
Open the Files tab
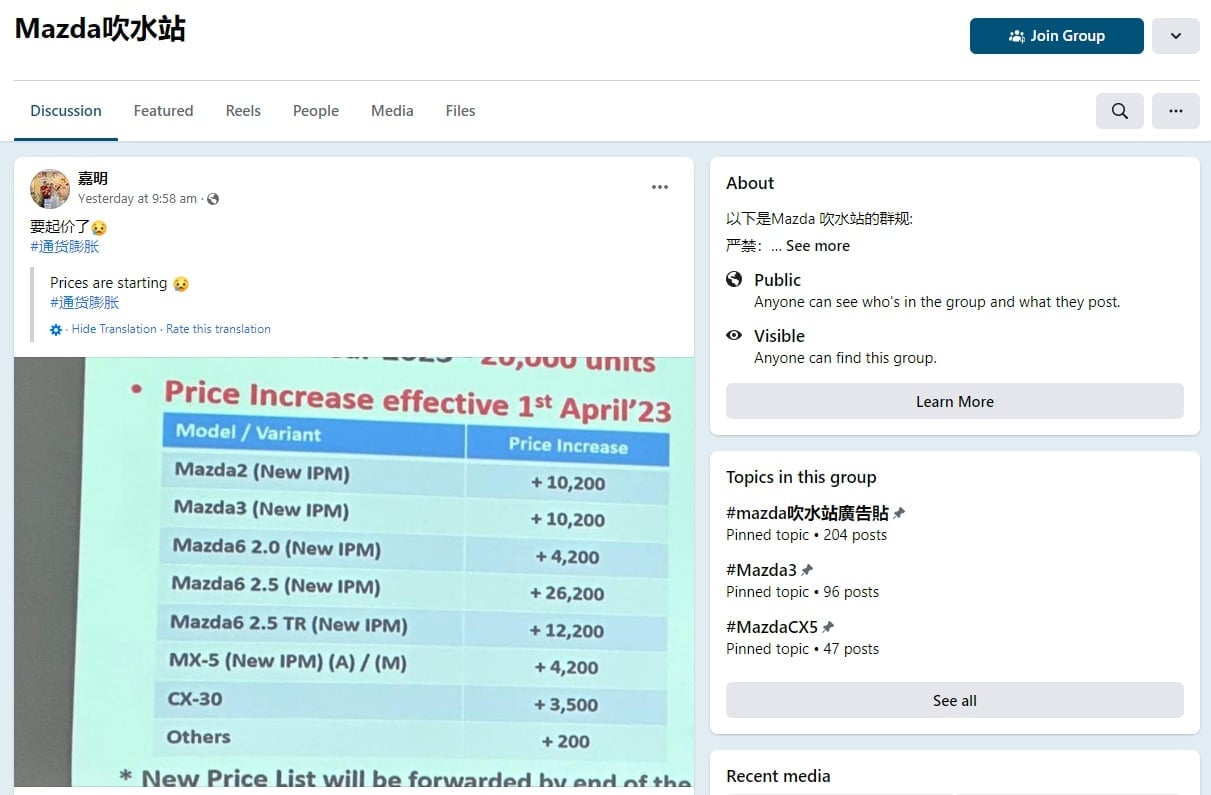[x=460, y=111]
